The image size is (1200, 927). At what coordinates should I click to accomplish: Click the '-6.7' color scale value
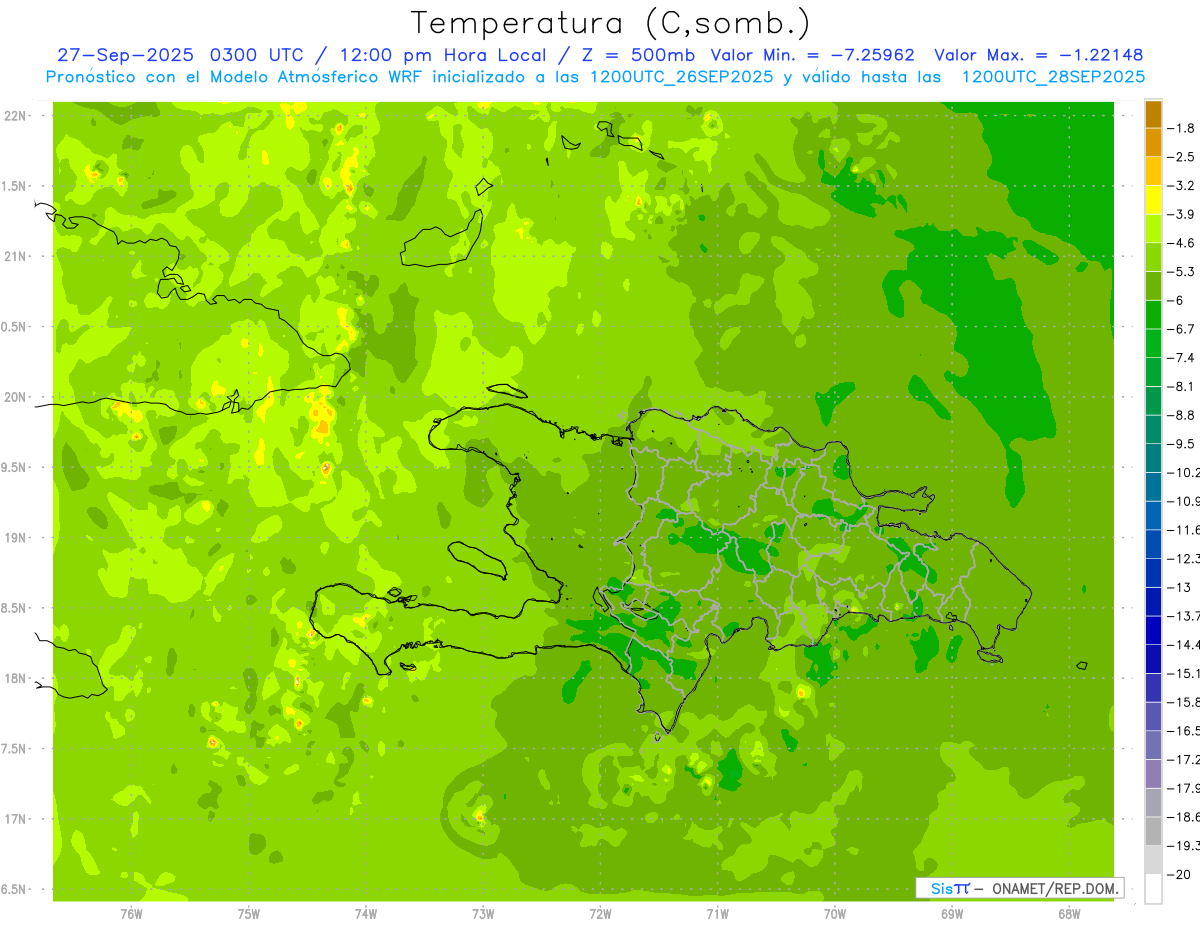1183,329
